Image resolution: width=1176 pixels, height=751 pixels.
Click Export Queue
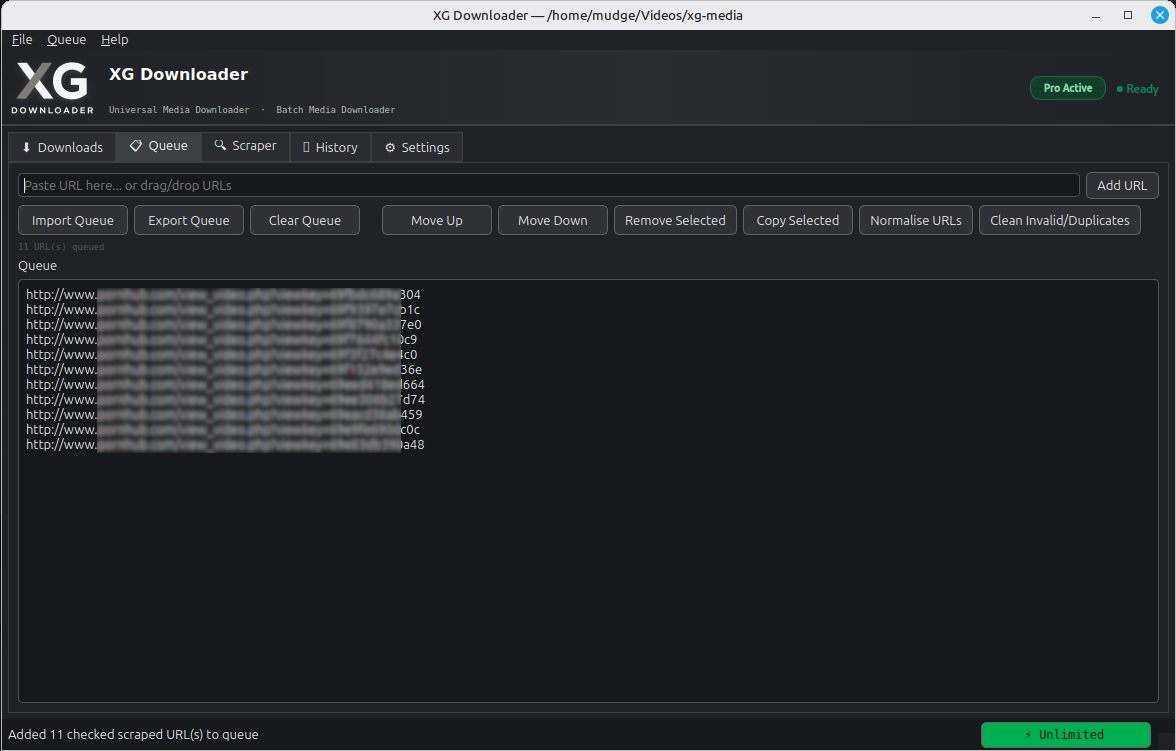click(188, 221)
